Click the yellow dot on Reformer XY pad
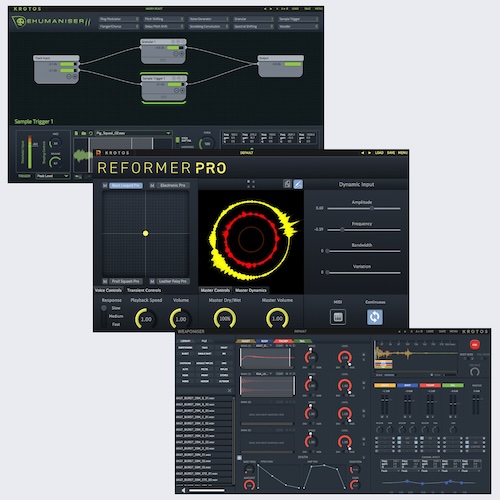The image size is (500, 500). click(145, 233)
